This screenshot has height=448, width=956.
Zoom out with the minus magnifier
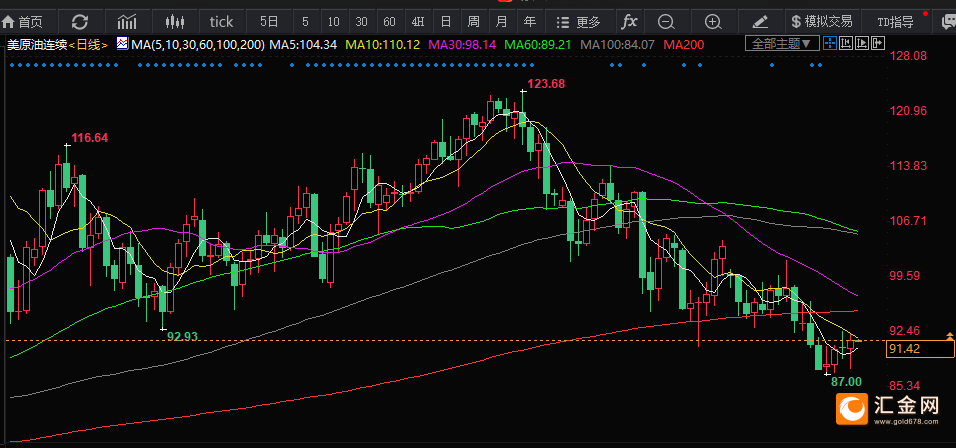point(666,22)
